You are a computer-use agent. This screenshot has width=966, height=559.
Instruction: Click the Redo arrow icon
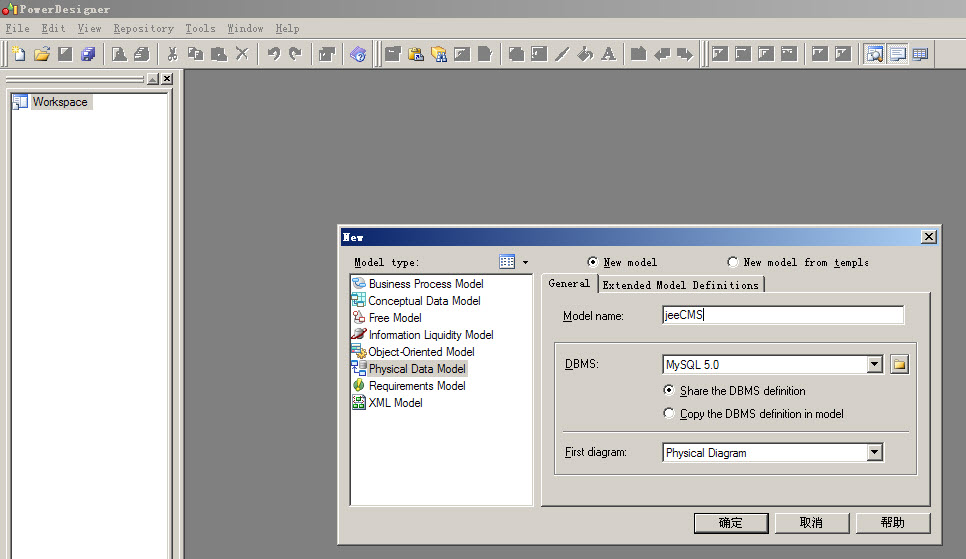296,54
